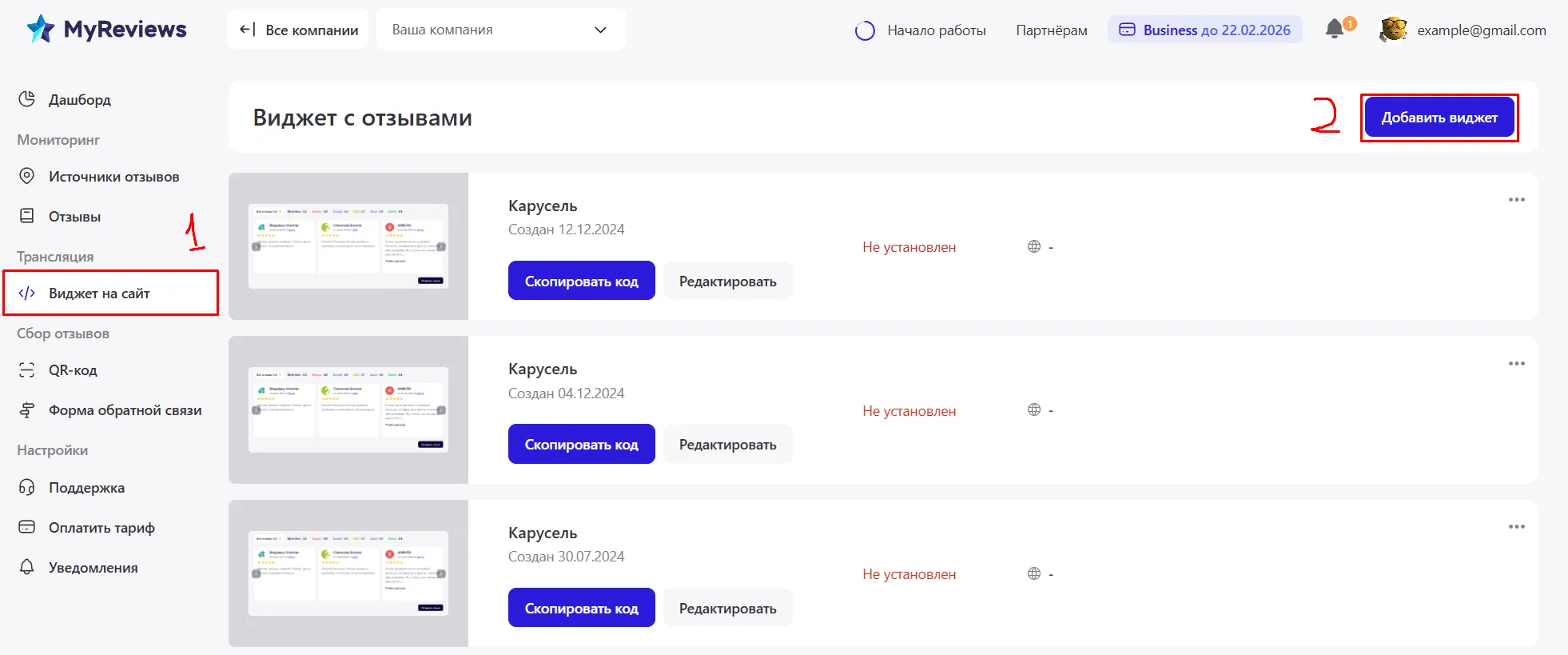Viewport: 1568px width, 655px height.
Task: Open three-dot menu for widget created 04.12.2024
Action: (1517, 364)
